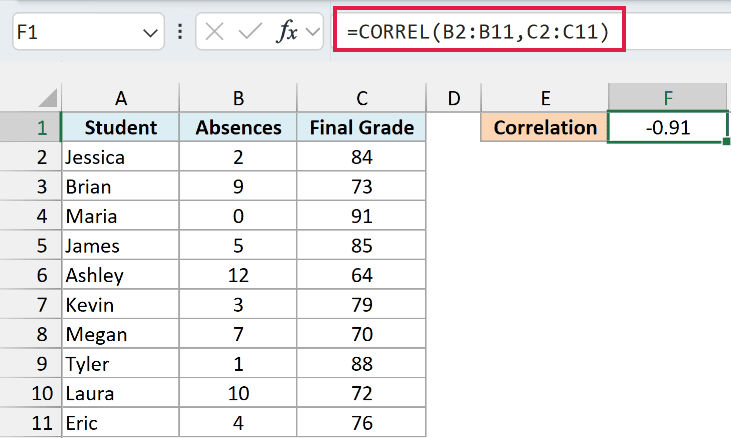Select Maria's absences value 0

coord(238,216)
